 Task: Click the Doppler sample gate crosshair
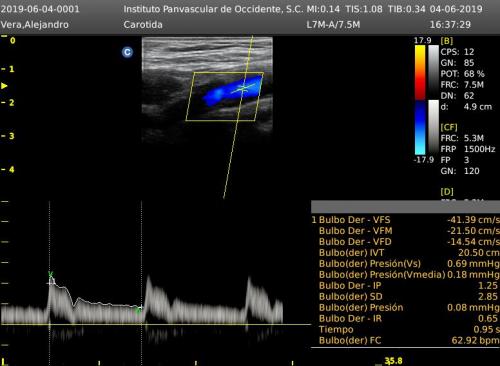243,88
